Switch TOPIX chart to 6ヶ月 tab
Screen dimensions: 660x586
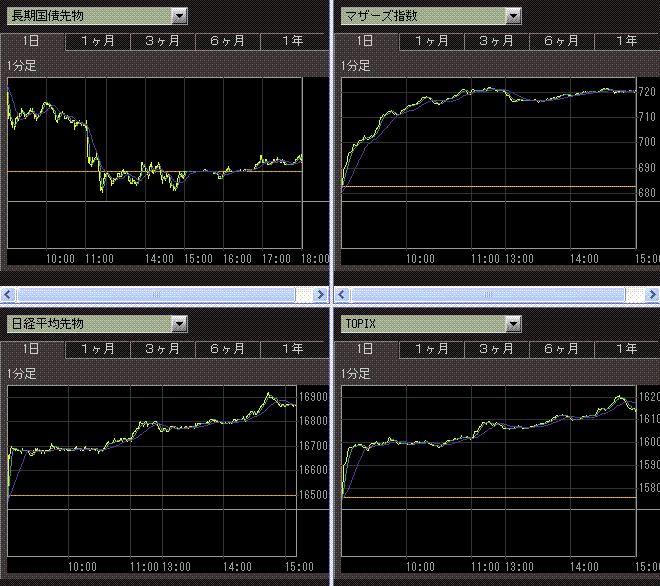click(561, 349)
